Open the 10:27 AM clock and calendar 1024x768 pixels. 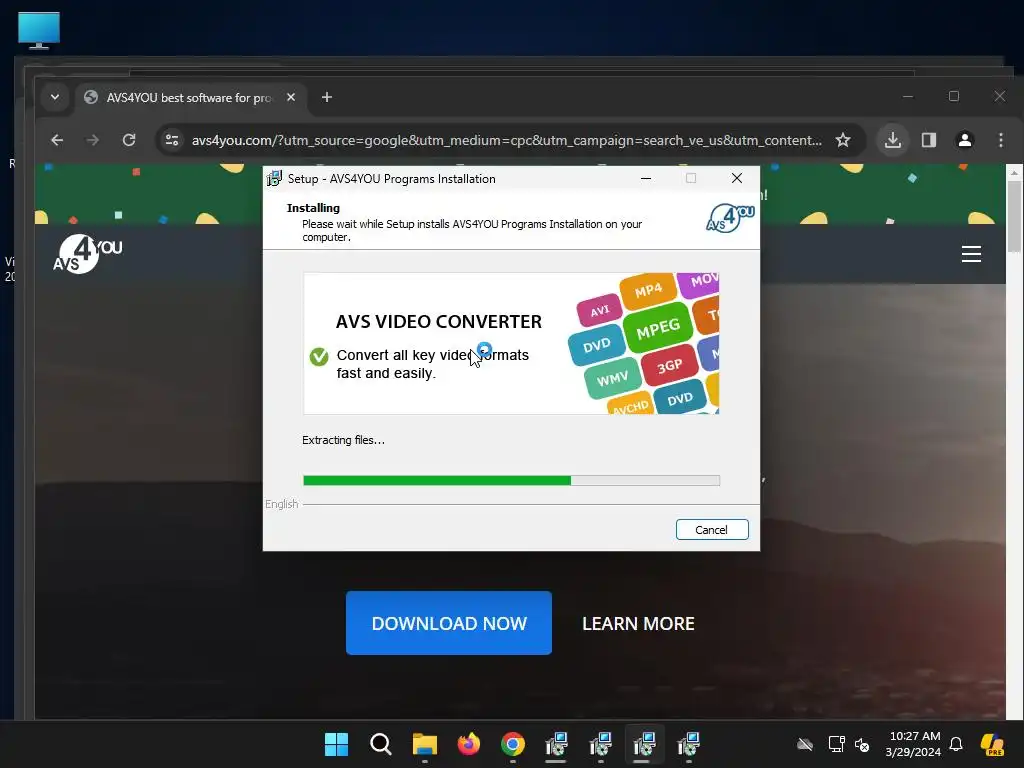pos(914,744)
